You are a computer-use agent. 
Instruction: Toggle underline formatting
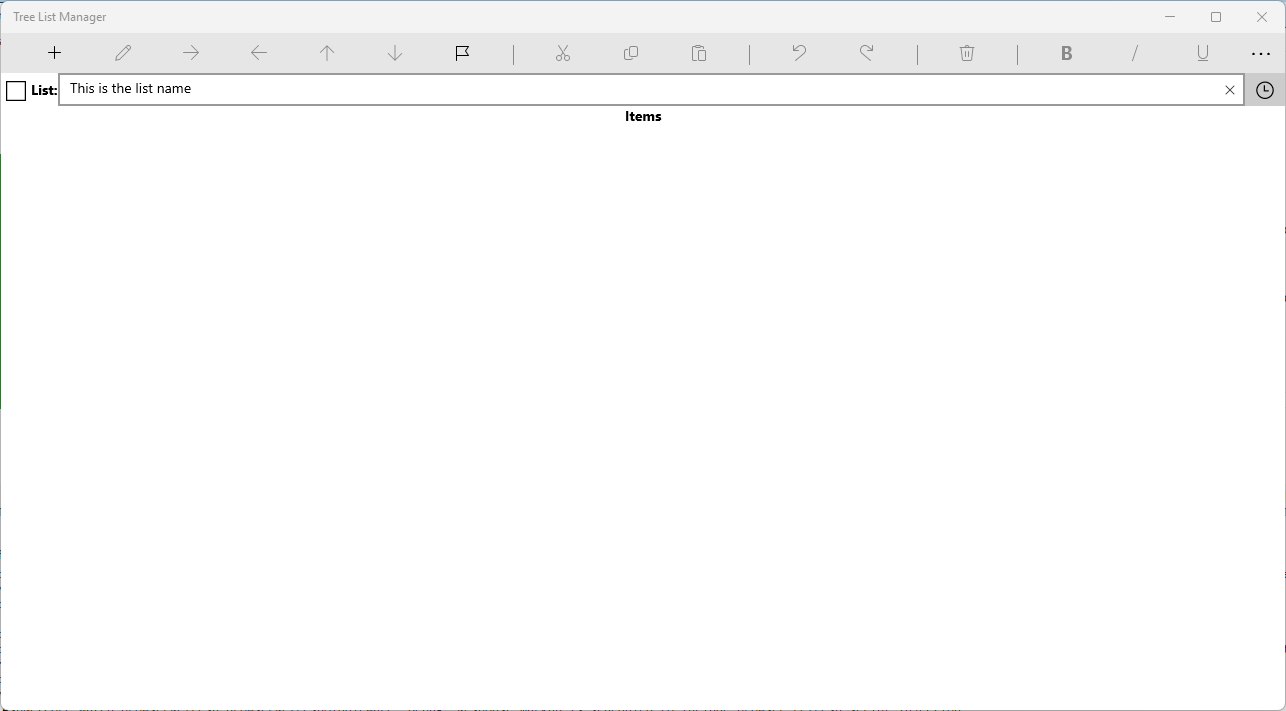click(x=1203, y=53)
